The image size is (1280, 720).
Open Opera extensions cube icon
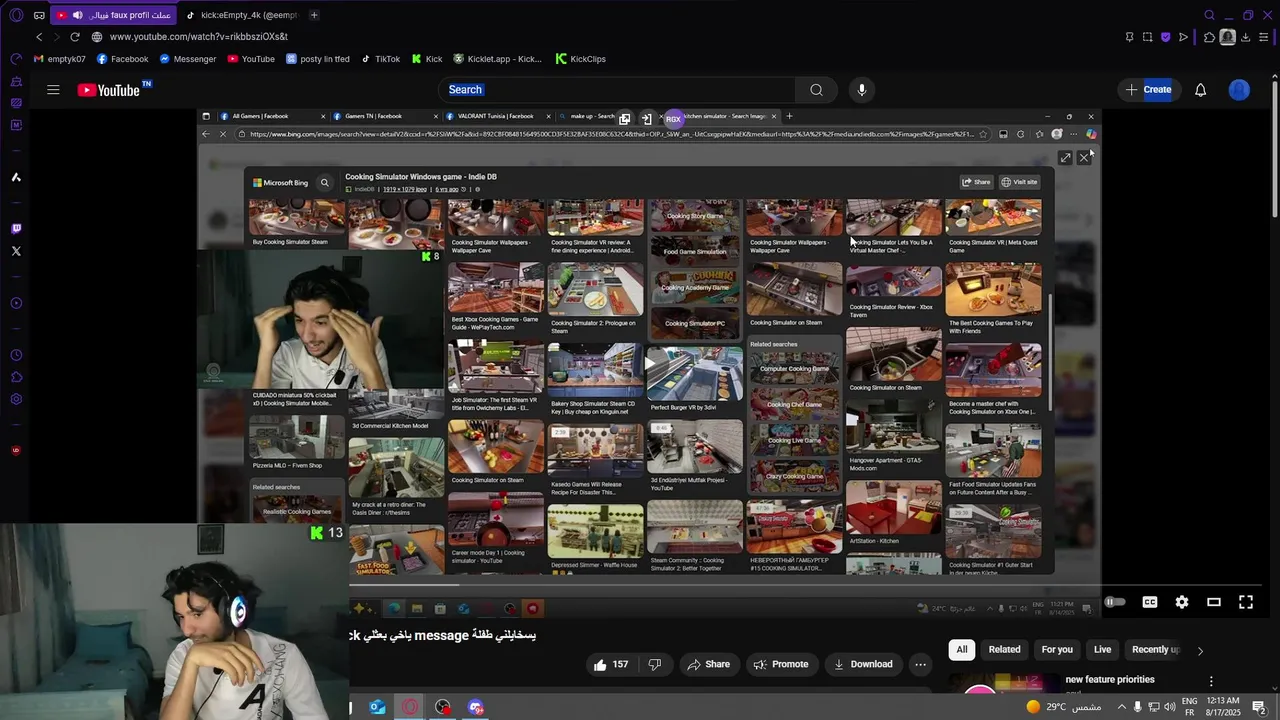coord(1209,37)
